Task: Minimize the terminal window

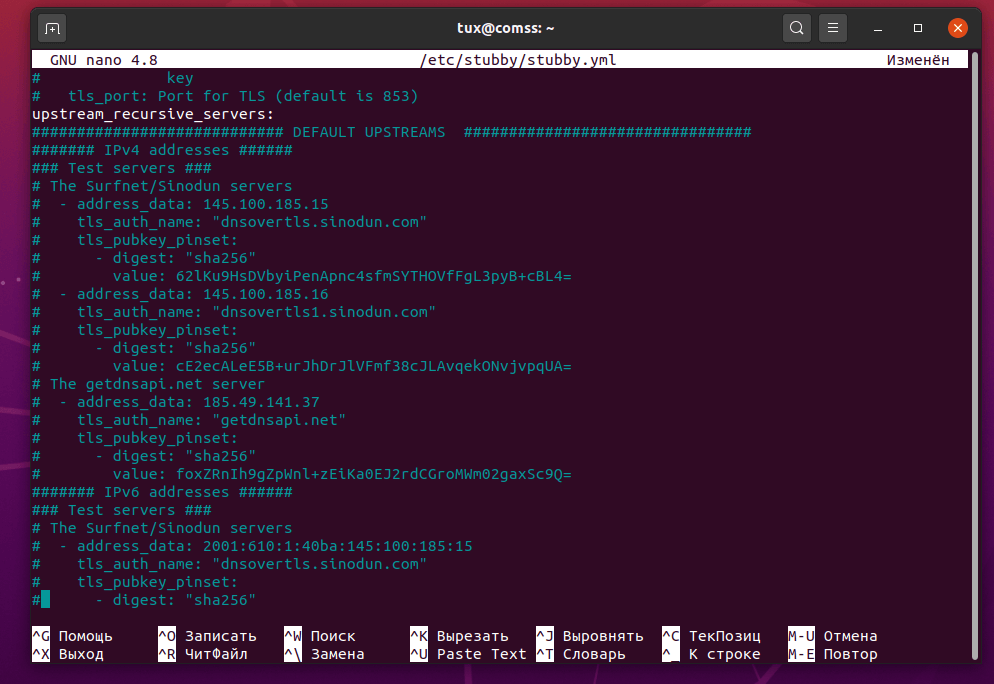Action: pos(878,29)
